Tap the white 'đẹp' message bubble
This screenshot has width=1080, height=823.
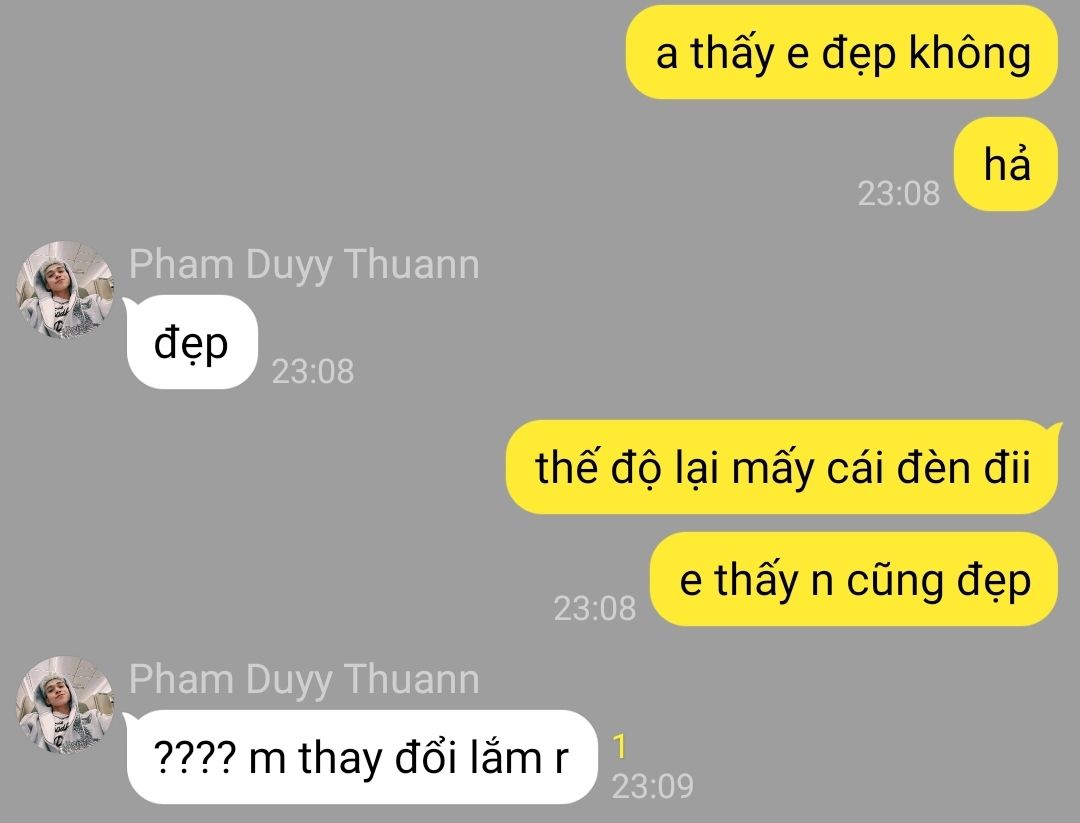[191, 342]
